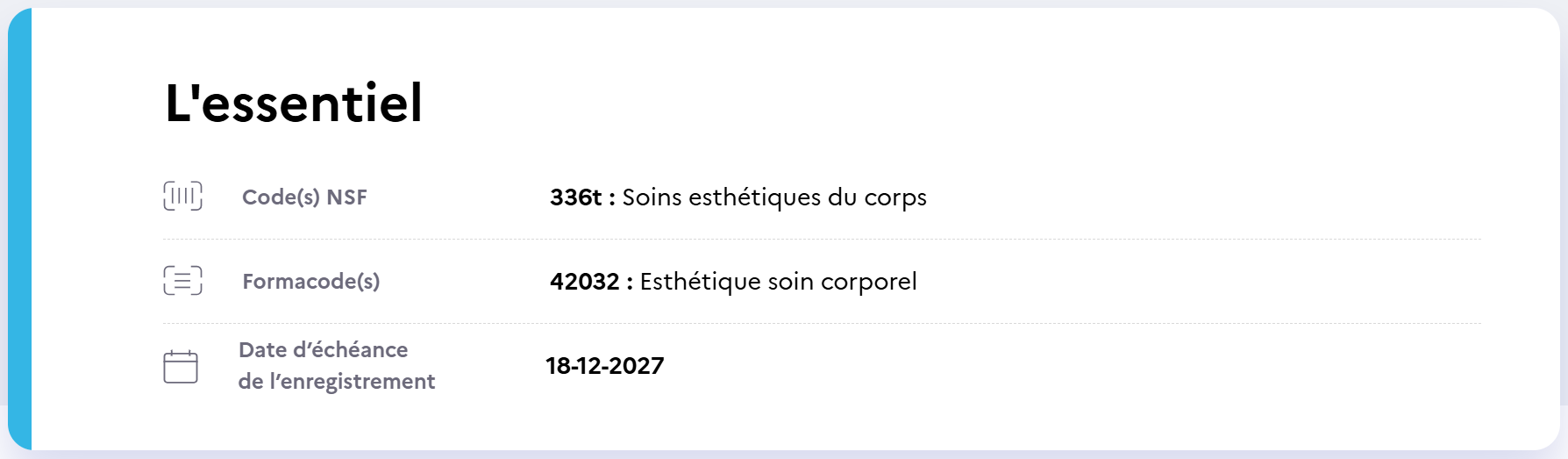Select the L'essentiel heading
The height and width of the screenshot is (459, 1568).
click(294, 103)
